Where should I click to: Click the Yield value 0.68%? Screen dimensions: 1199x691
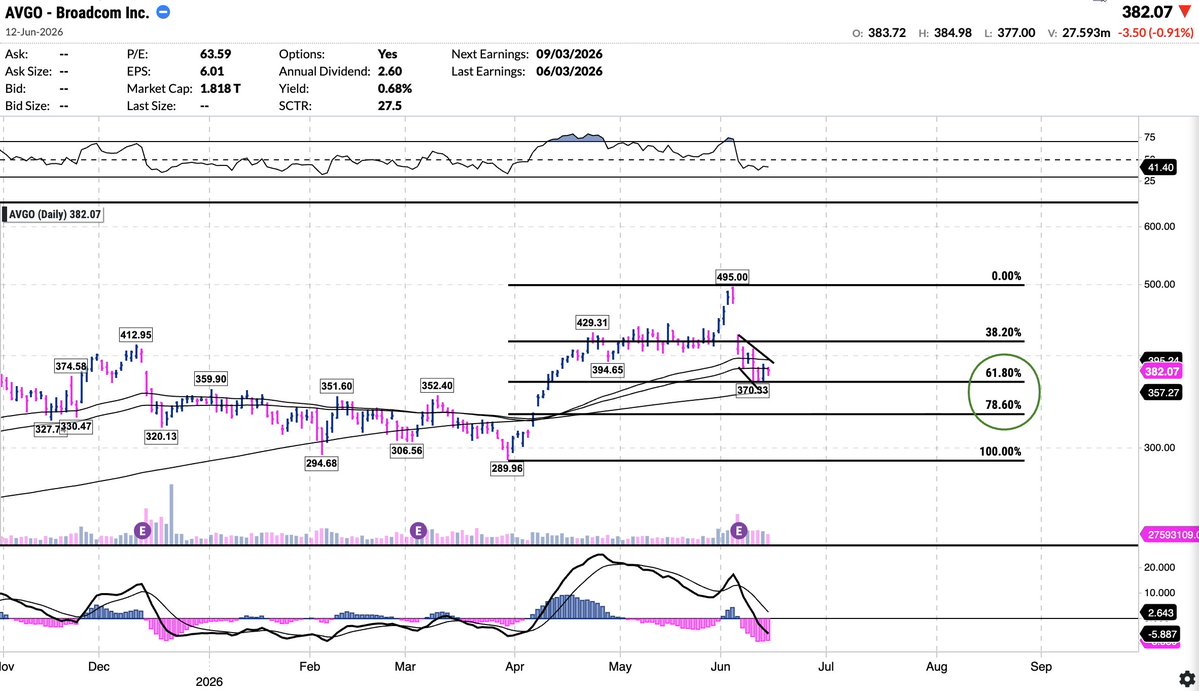(x=395, y=89)
